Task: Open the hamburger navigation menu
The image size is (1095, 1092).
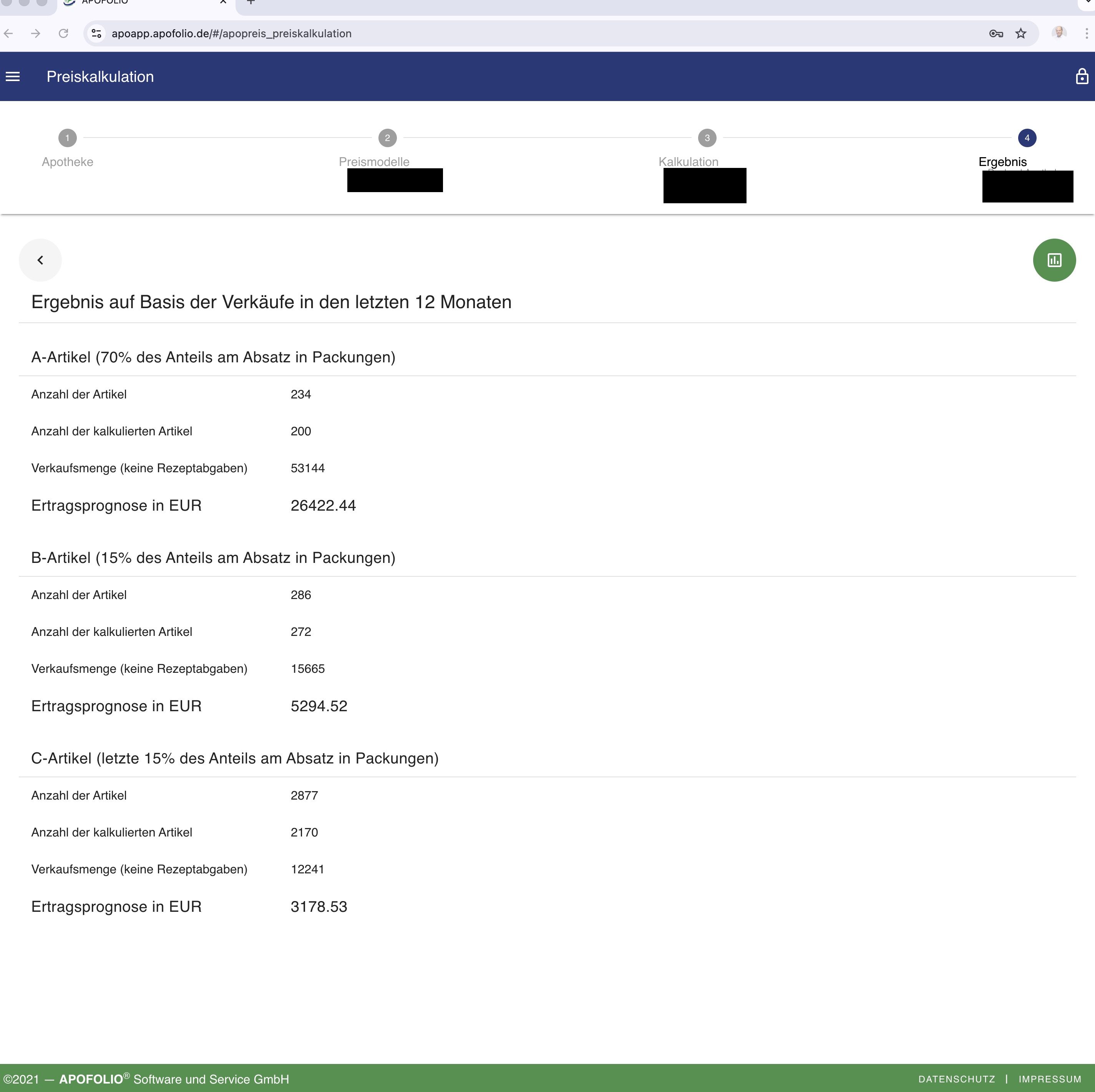Action: coord(12,76)
